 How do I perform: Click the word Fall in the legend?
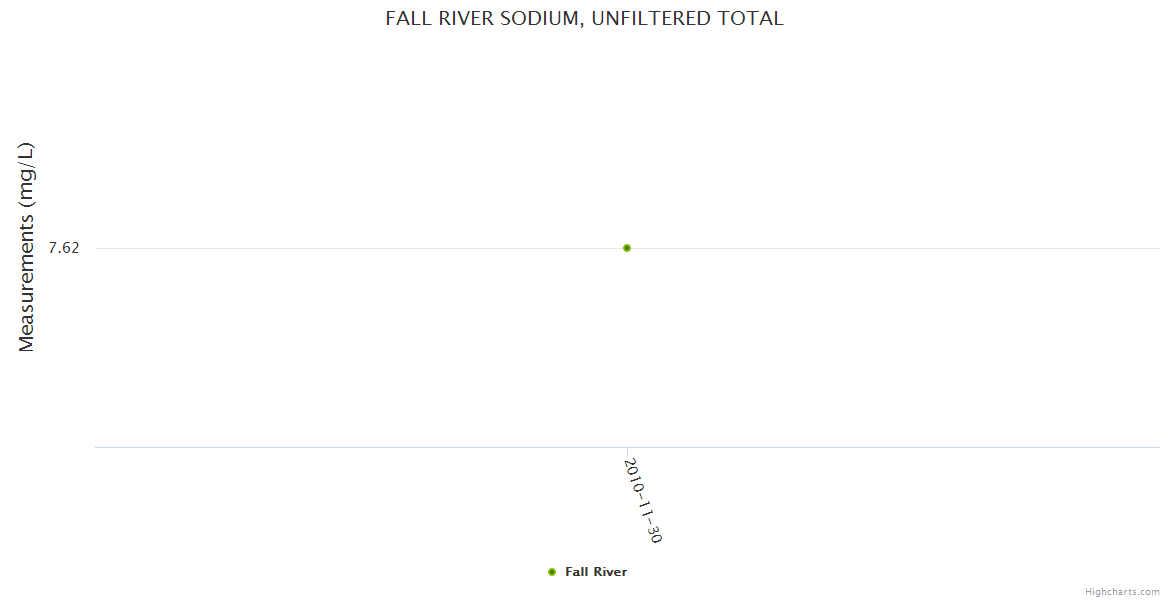pos(576,572)
